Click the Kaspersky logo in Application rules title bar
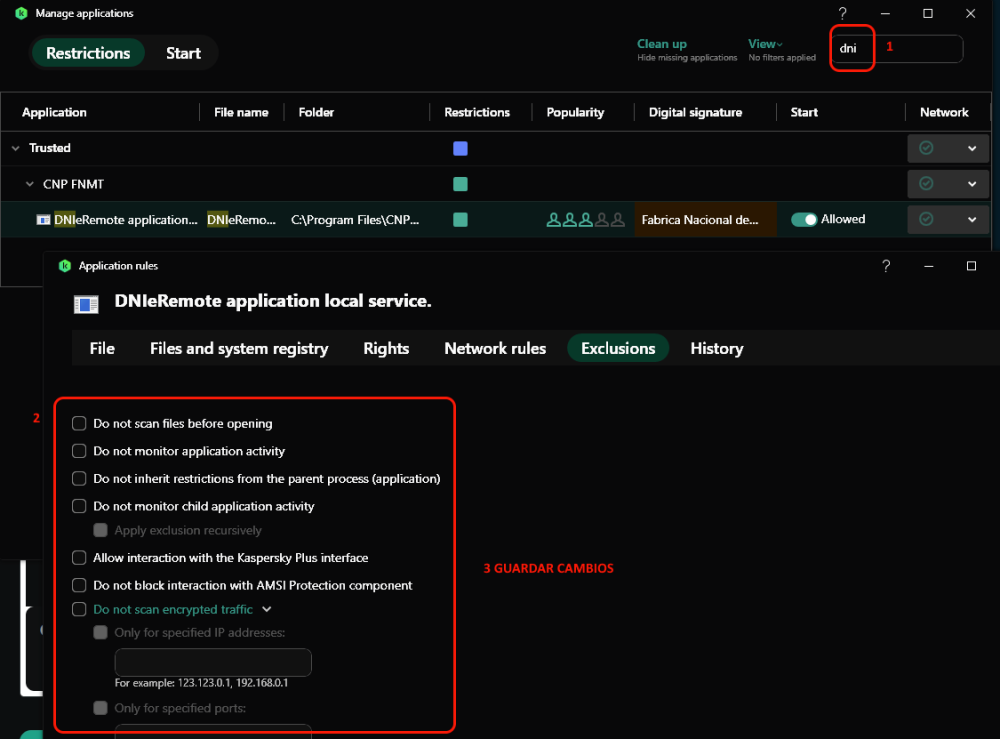Screen dimensions: 1000x739 point(64,266)
